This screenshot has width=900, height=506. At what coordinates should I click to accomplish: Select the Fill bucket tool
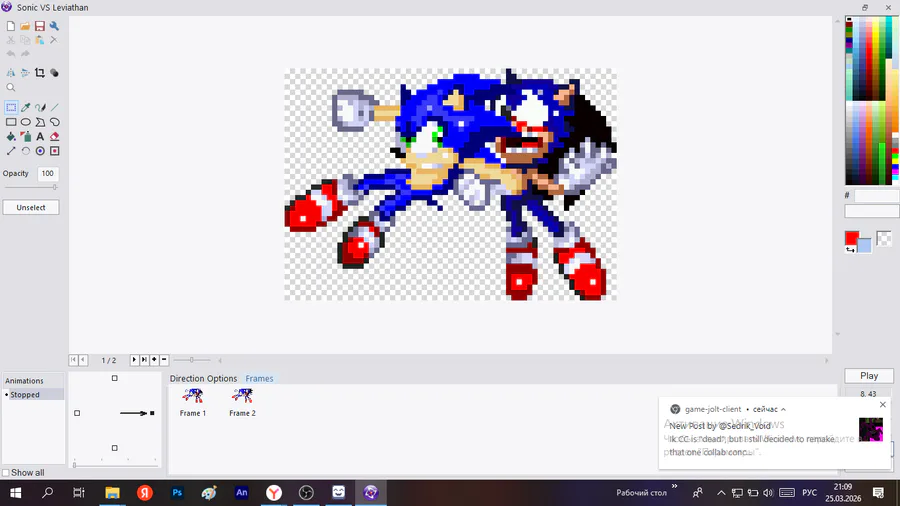(x=11, y=137)
